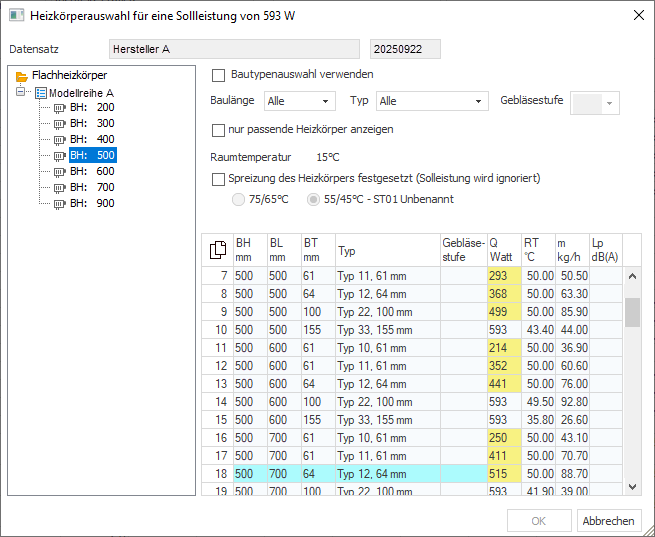Click radiator icon beside BH: 300
The width and height of the screenshot is (655, 537).
pos(60,124)
